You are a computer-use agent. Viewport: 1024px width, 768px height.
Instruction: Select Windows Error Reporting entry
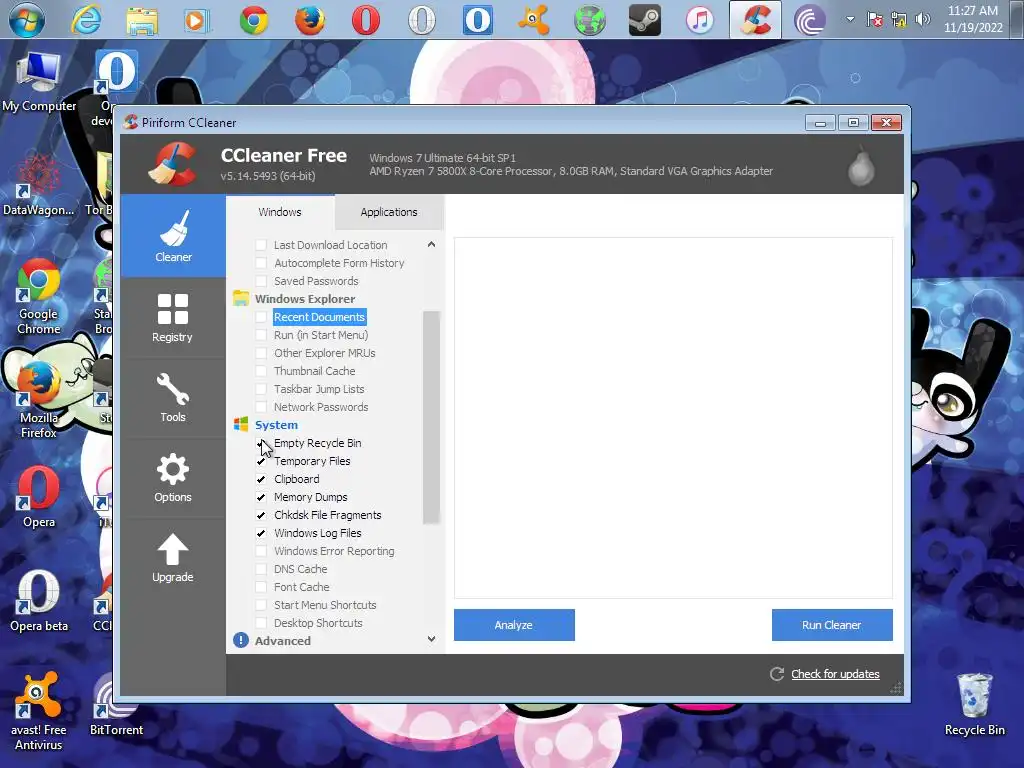pyautogui.click(x=334, y=551)
